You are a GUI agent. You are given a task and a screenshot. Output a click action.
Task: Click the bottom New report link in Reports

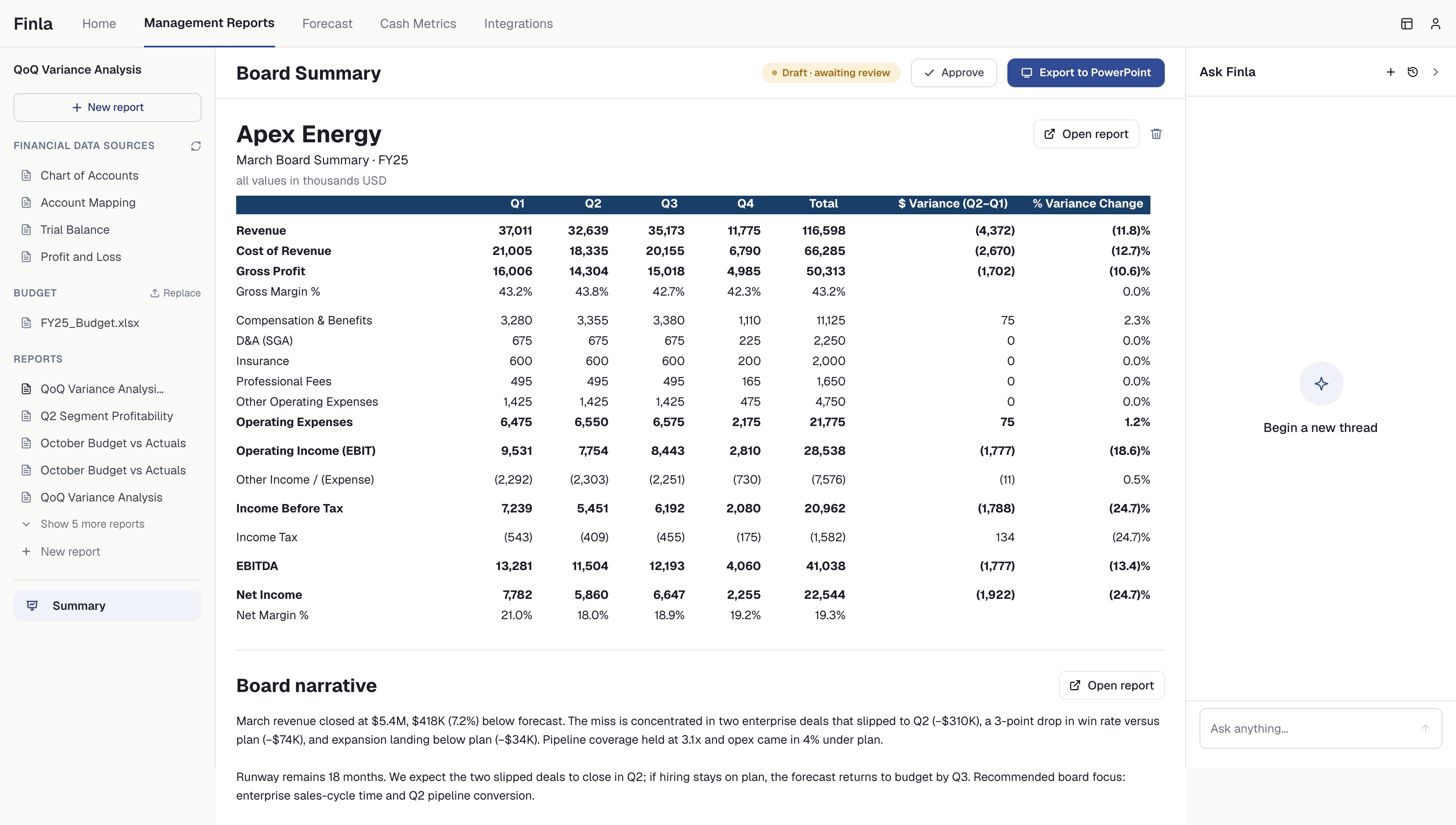coord(70,552)
